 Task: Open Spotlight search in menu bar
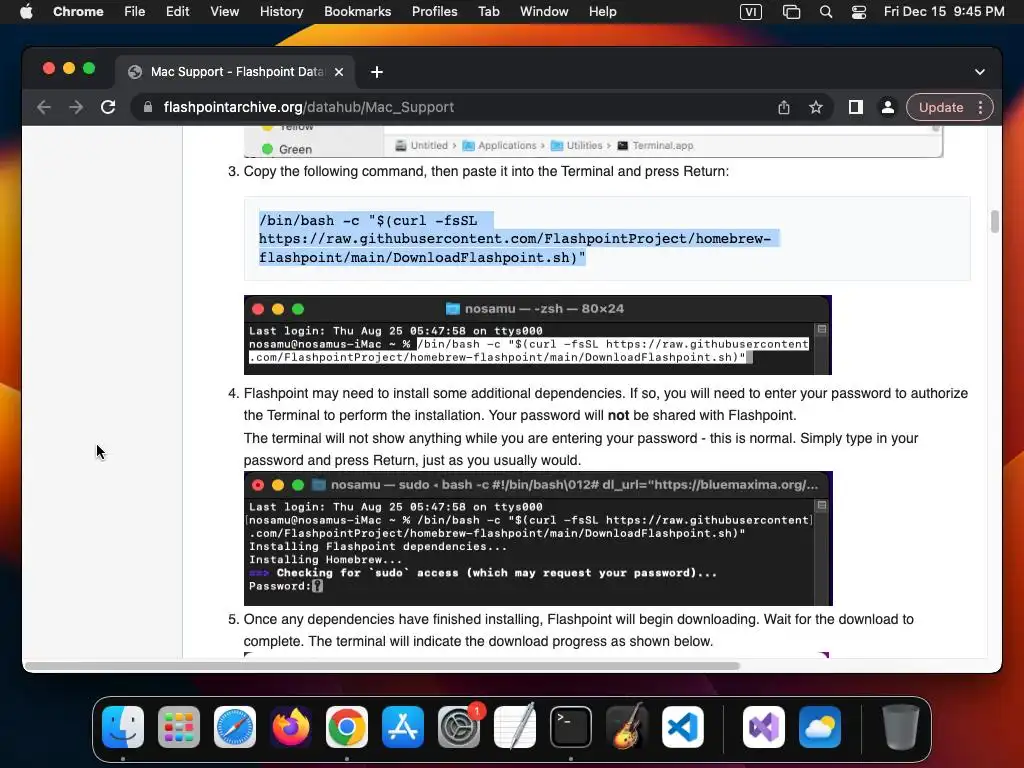[x=825, y=12]
